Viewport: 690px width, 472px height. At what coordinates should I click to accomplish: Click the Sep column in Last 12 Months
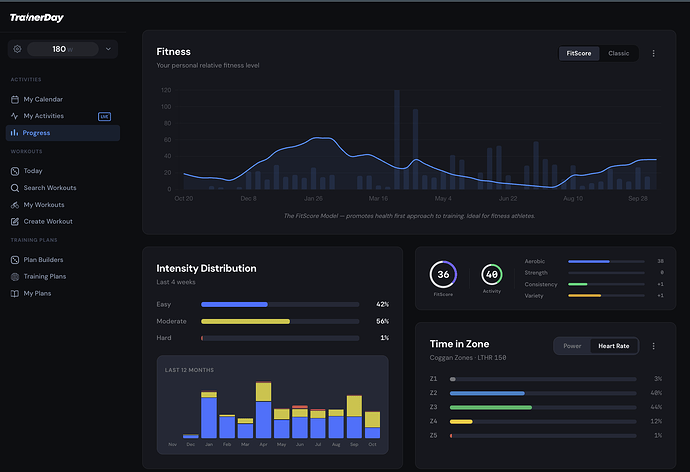pos(354,417)
